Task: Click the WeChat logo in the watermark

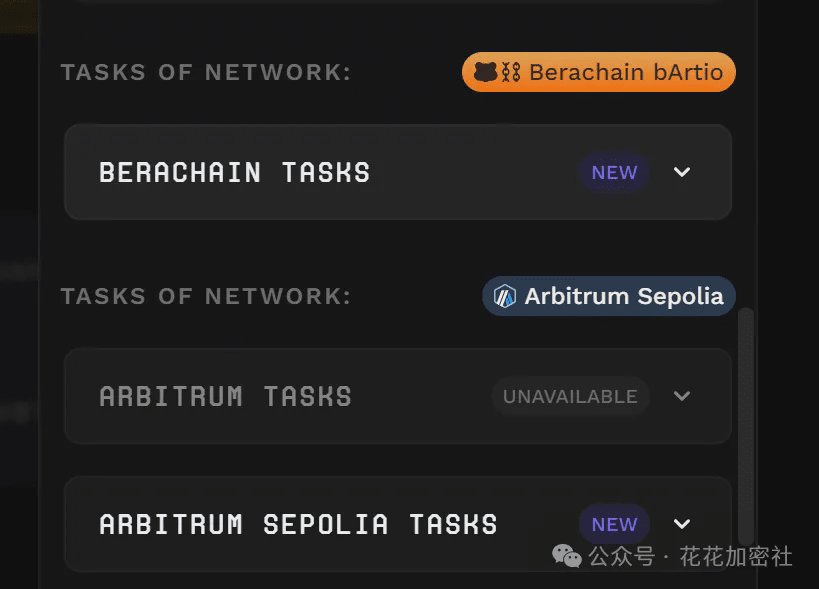Action: click(567, 556)
